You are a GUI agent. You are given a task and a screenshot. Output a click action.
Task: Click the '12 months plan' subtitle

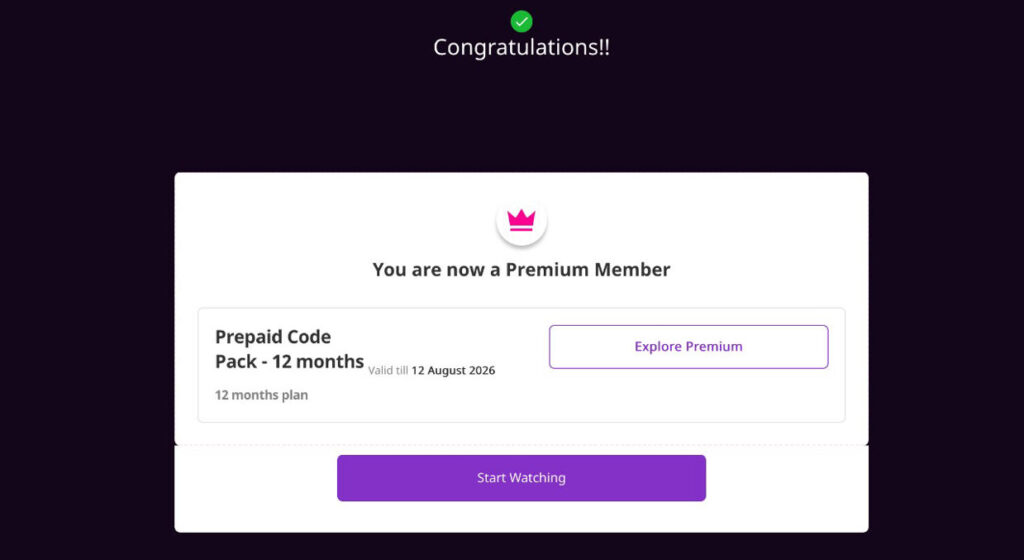tap(261, 395)
